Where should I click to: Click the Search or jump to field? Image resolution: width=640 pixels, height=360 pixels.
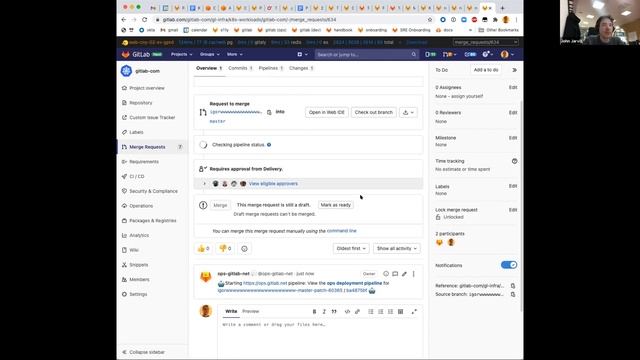click(x=366, y=54)
